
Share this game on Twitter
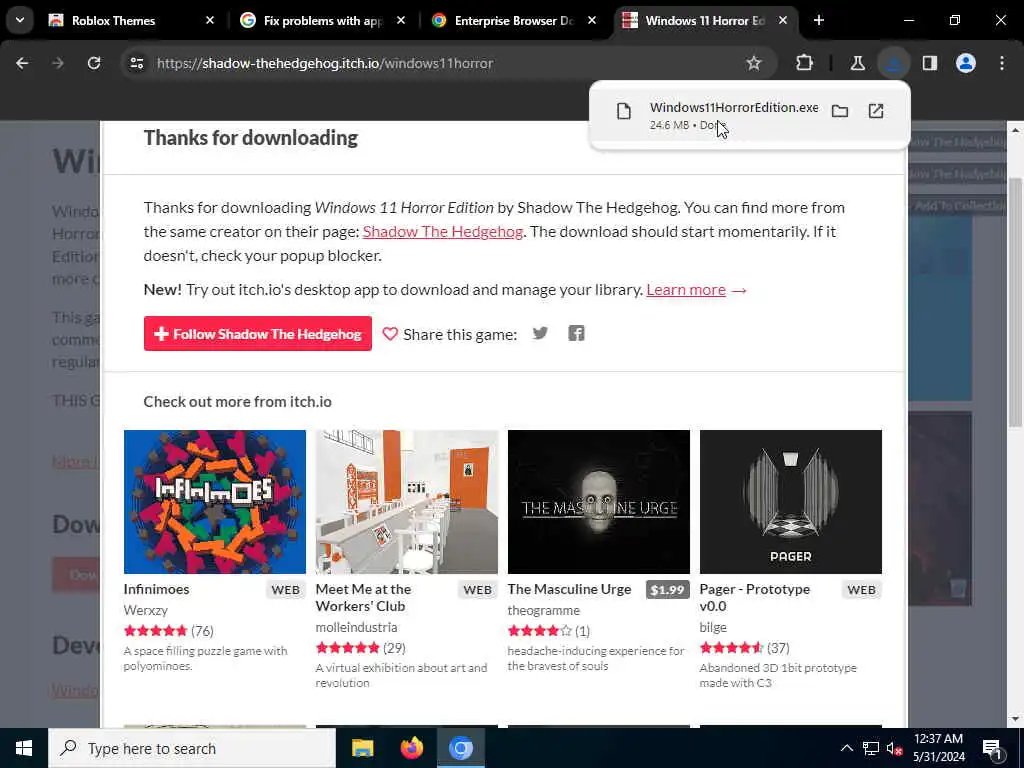(540, 334)
